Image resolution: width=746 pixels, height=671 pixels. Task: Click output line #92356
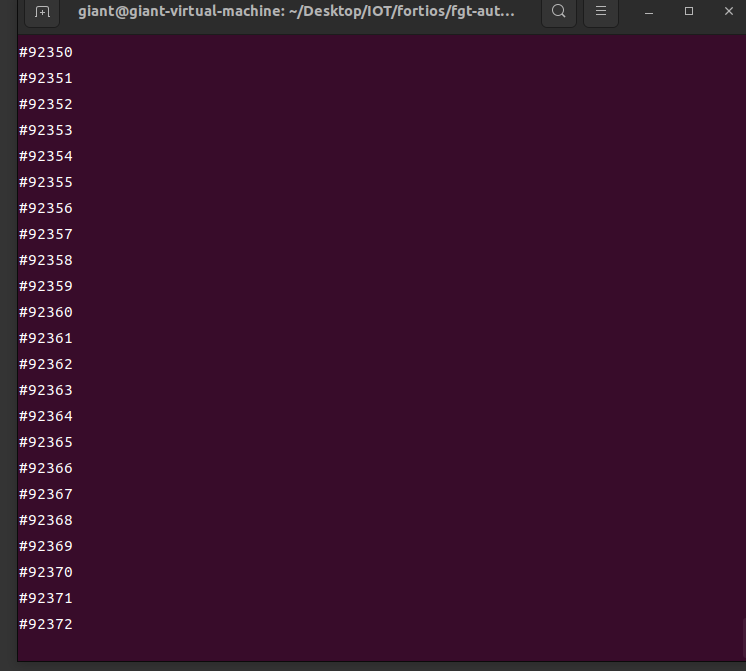point(46,208)
